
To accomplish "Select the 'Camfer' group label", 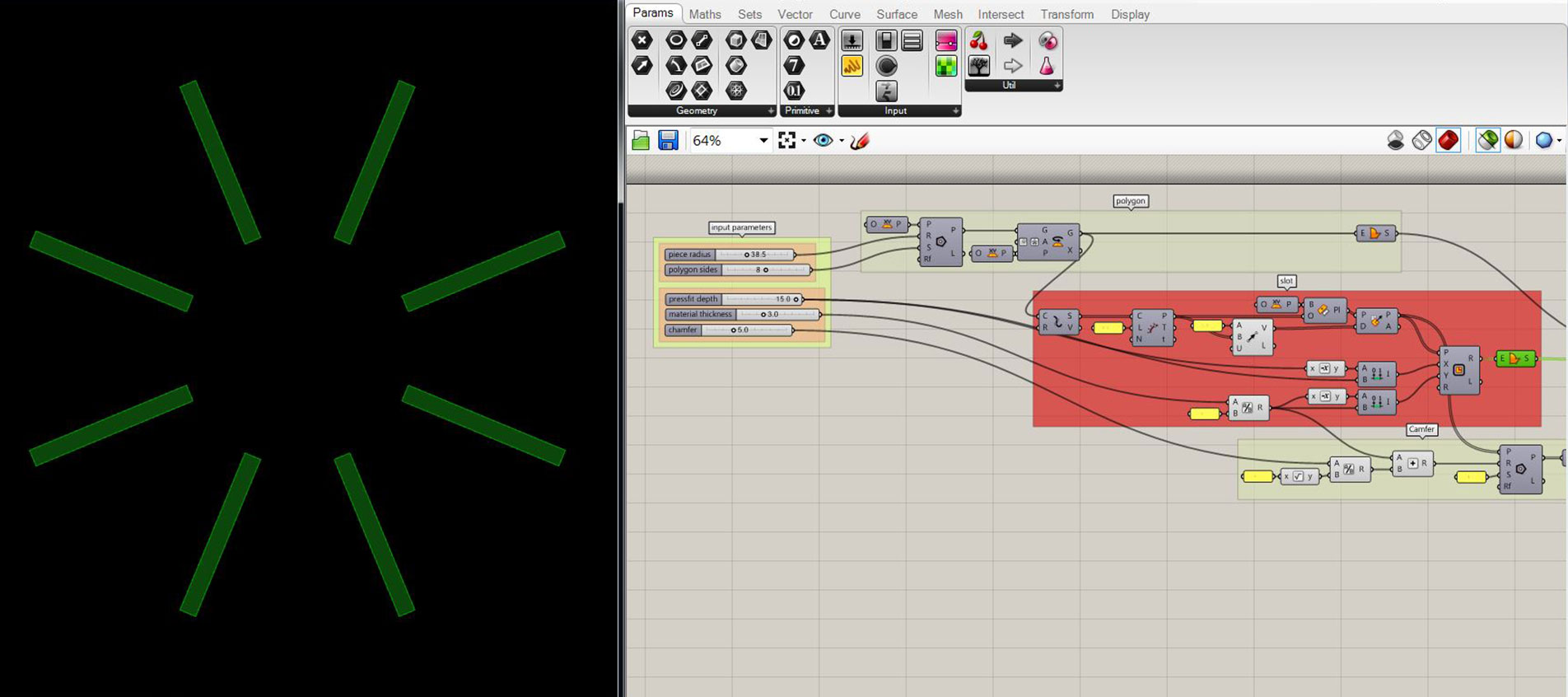I will click(1421, 429).
